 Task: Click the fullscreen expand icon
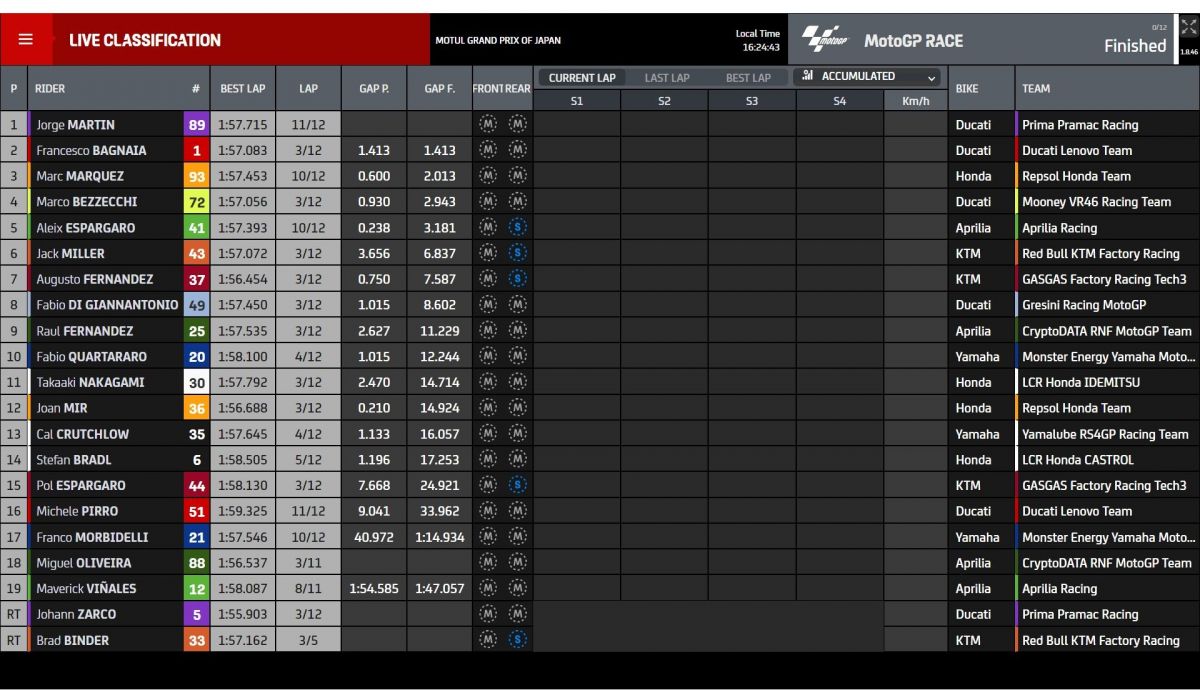click(x=1188, y=29)
